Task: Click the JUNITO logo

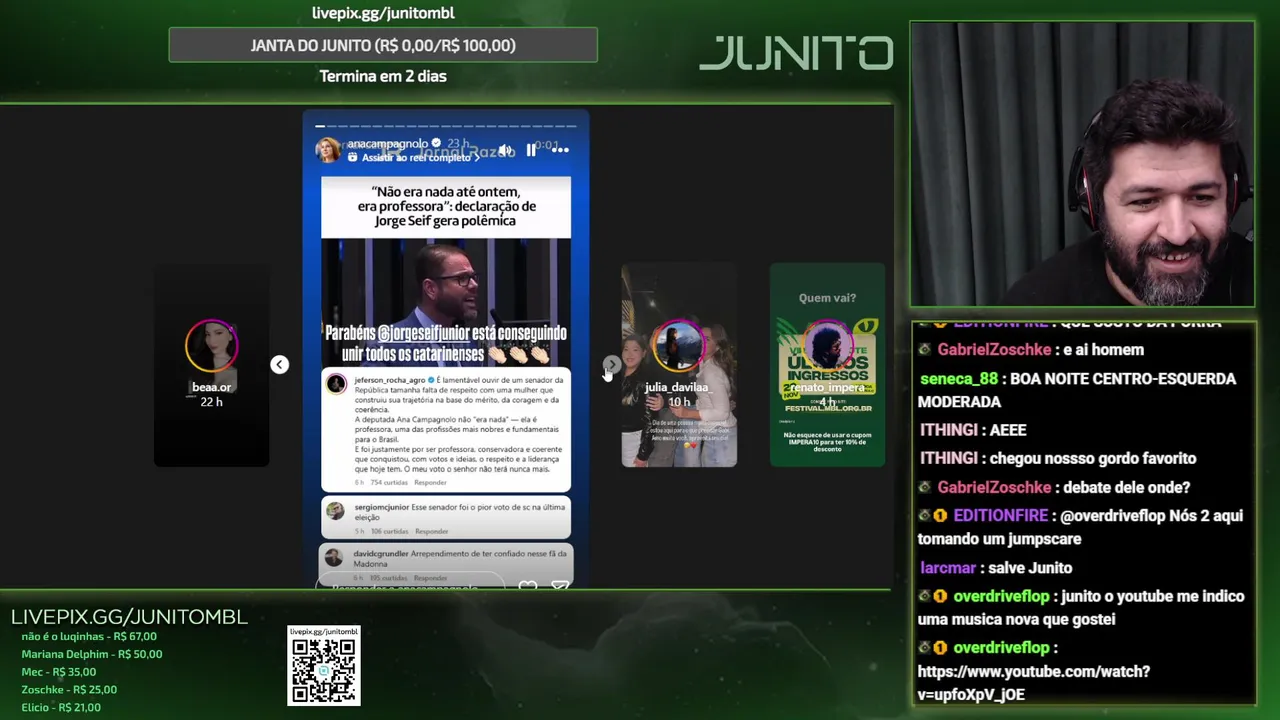Action: coord(796,53)
